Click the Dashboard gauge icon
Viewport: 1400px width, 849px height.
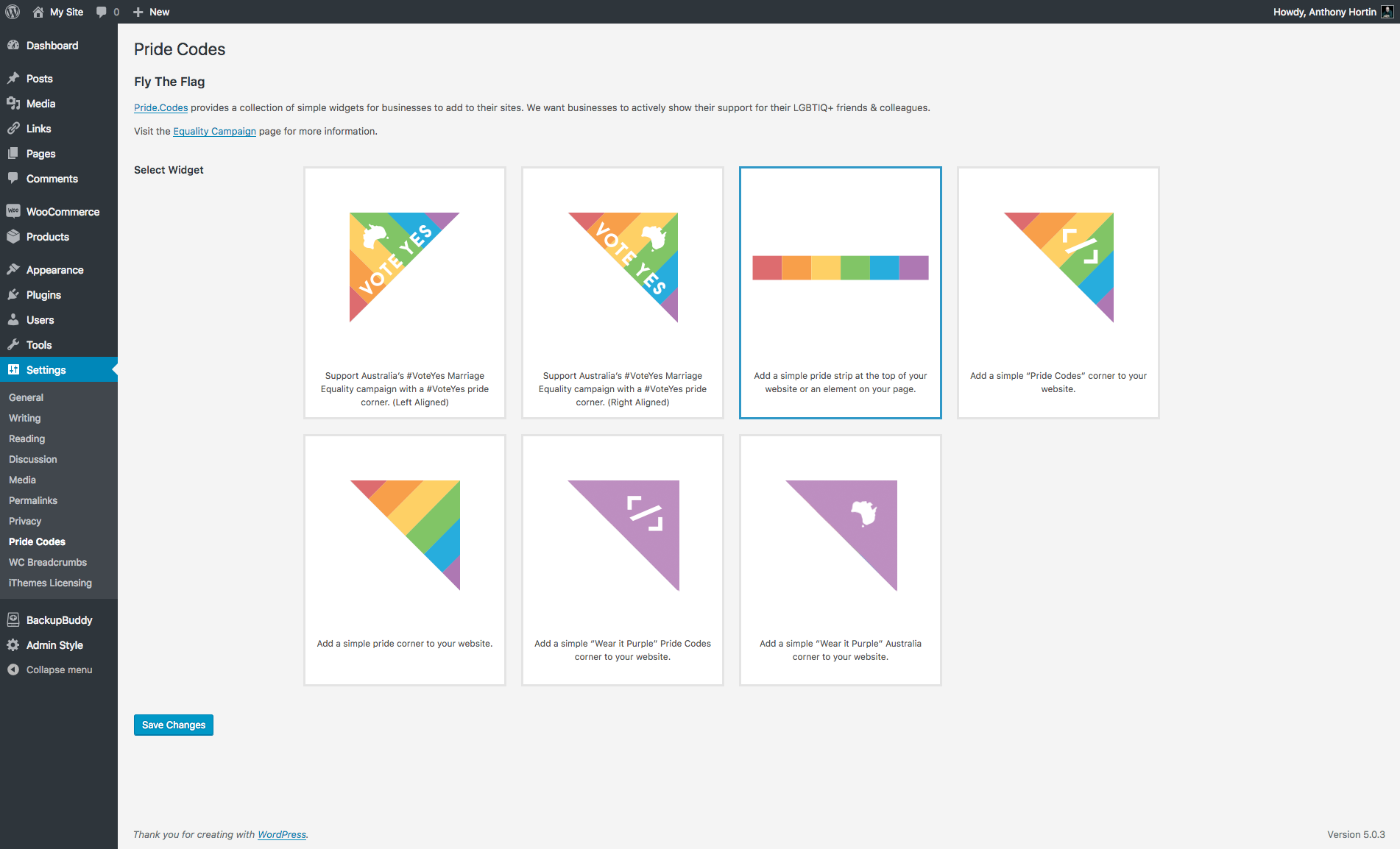13,45
